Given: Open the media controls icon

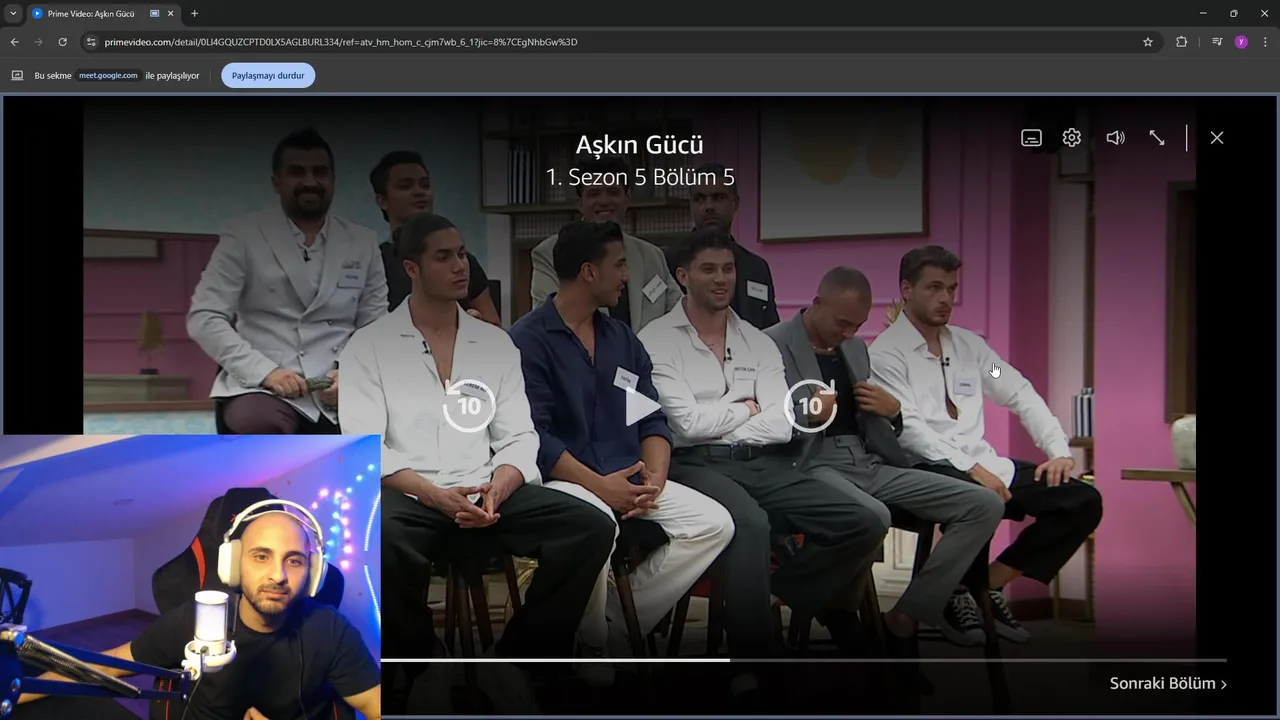Looking at the screenshot, I should pos(1216,42).
